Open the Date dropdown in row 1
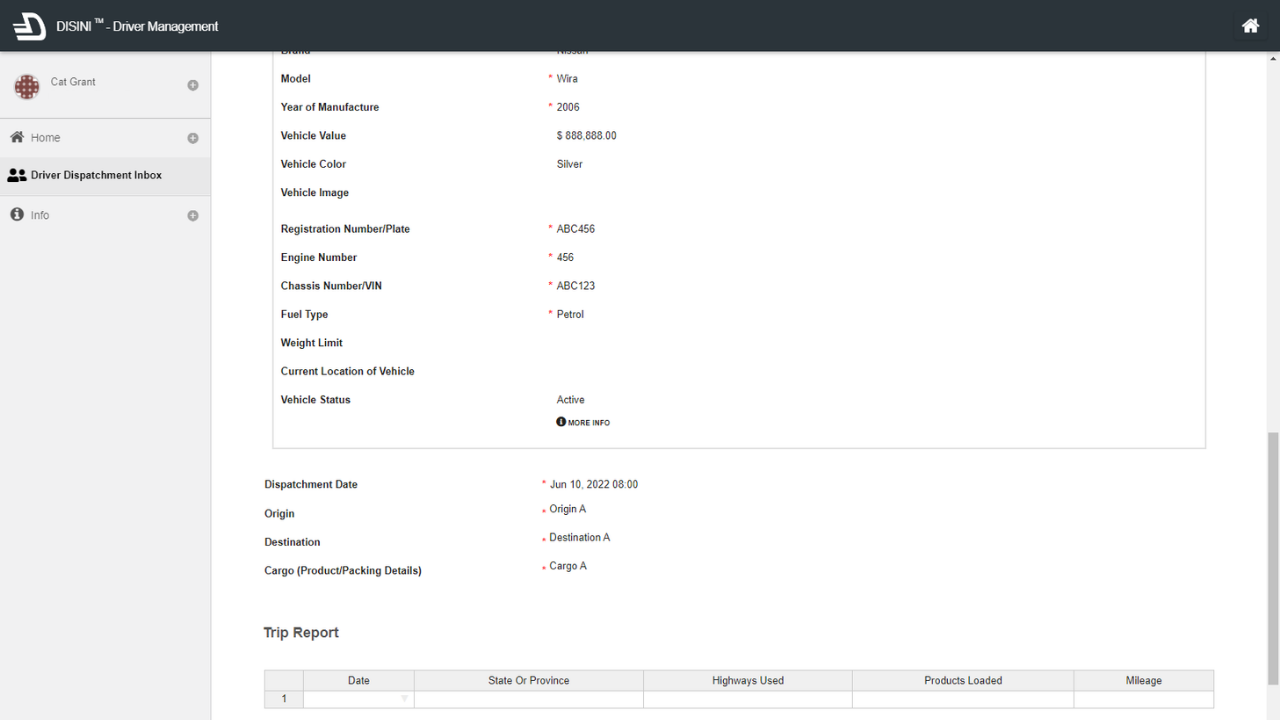 point(404,699)
